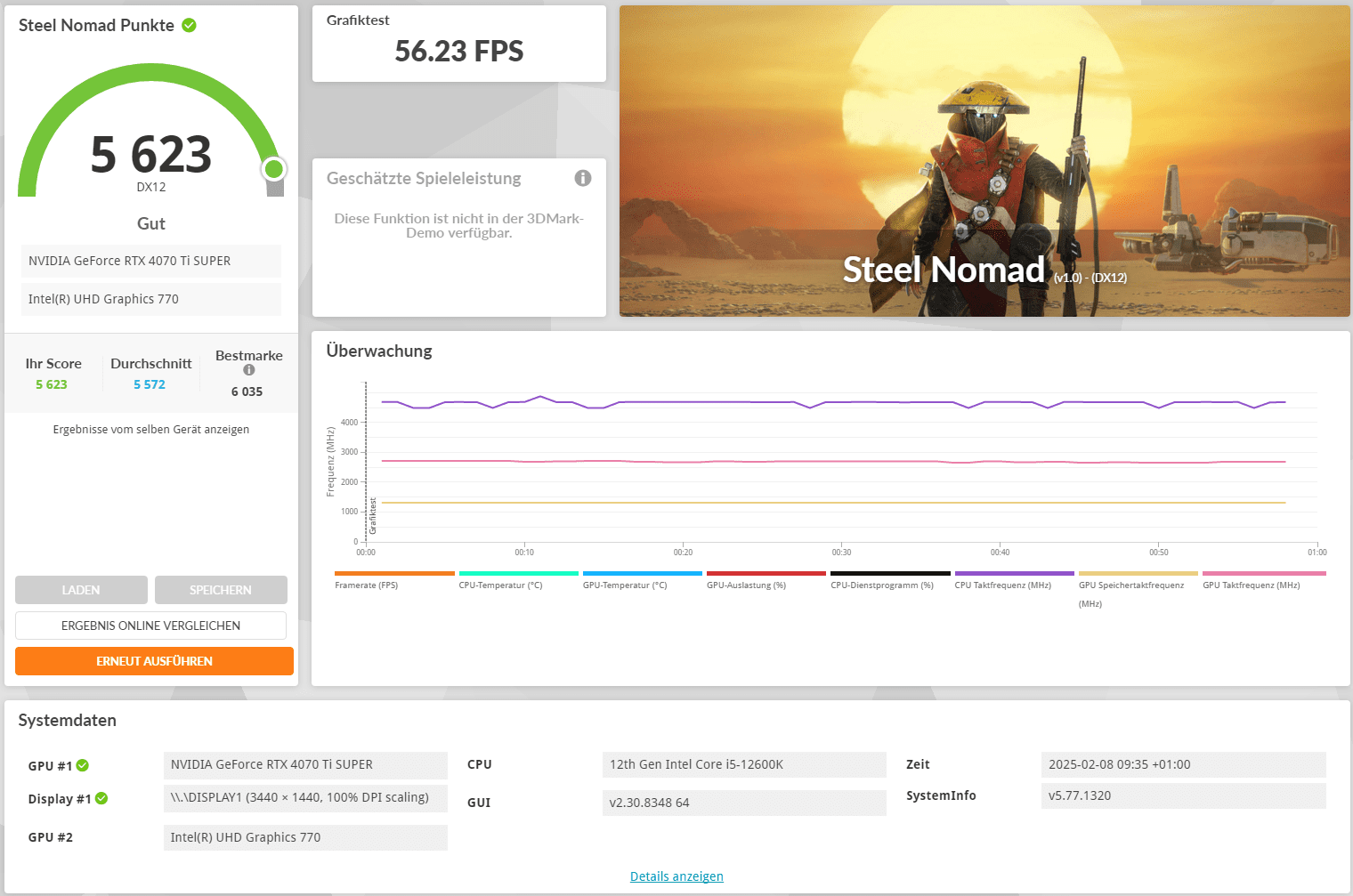Click the SPEICHERN button
Viewport: 1353px width, 896px height.
[x=221, y=590]
